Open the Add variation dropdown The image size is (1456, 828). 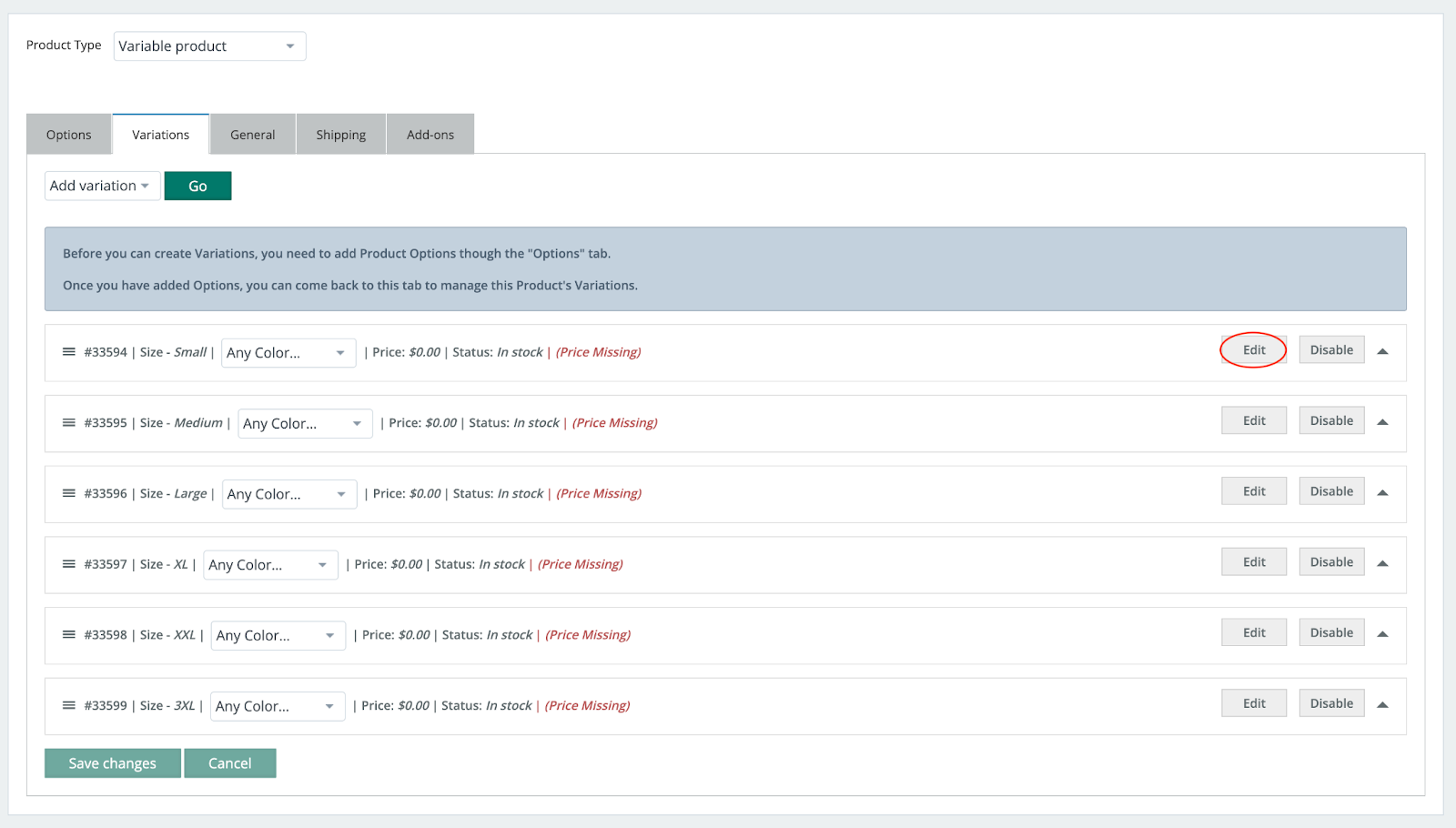(102, 186)
